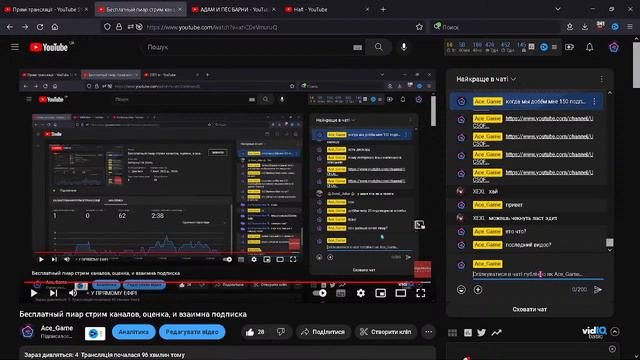The height and width of the screenshot is (360, 640).
Task: Click the blue vidIQ badge beside channel name
Action: click(95, 333)
